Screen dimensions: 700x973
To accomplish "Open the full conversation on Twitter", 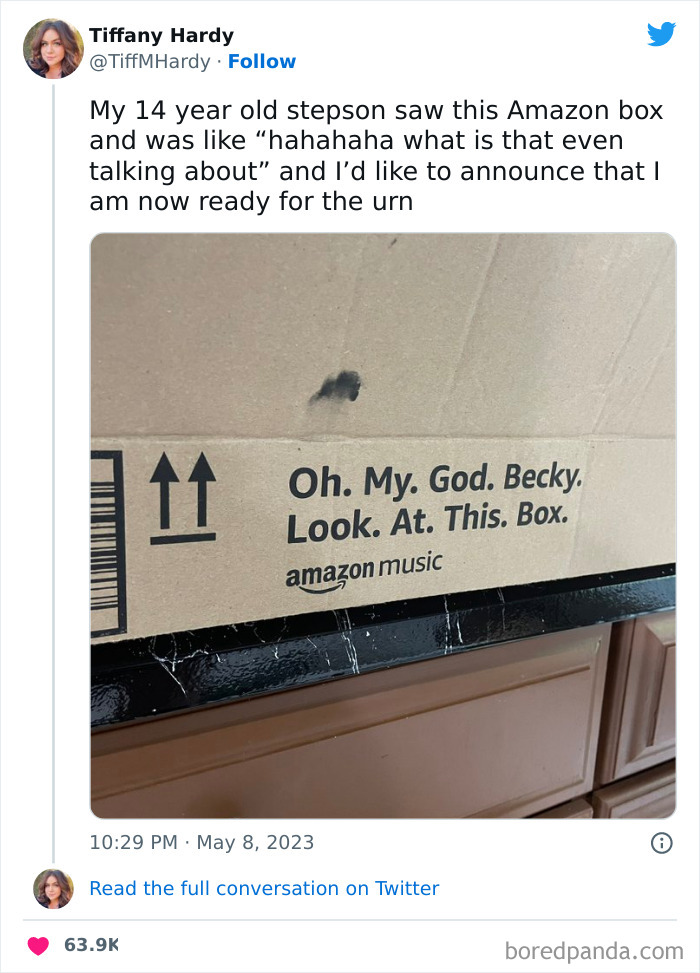I will click(264, 888).
